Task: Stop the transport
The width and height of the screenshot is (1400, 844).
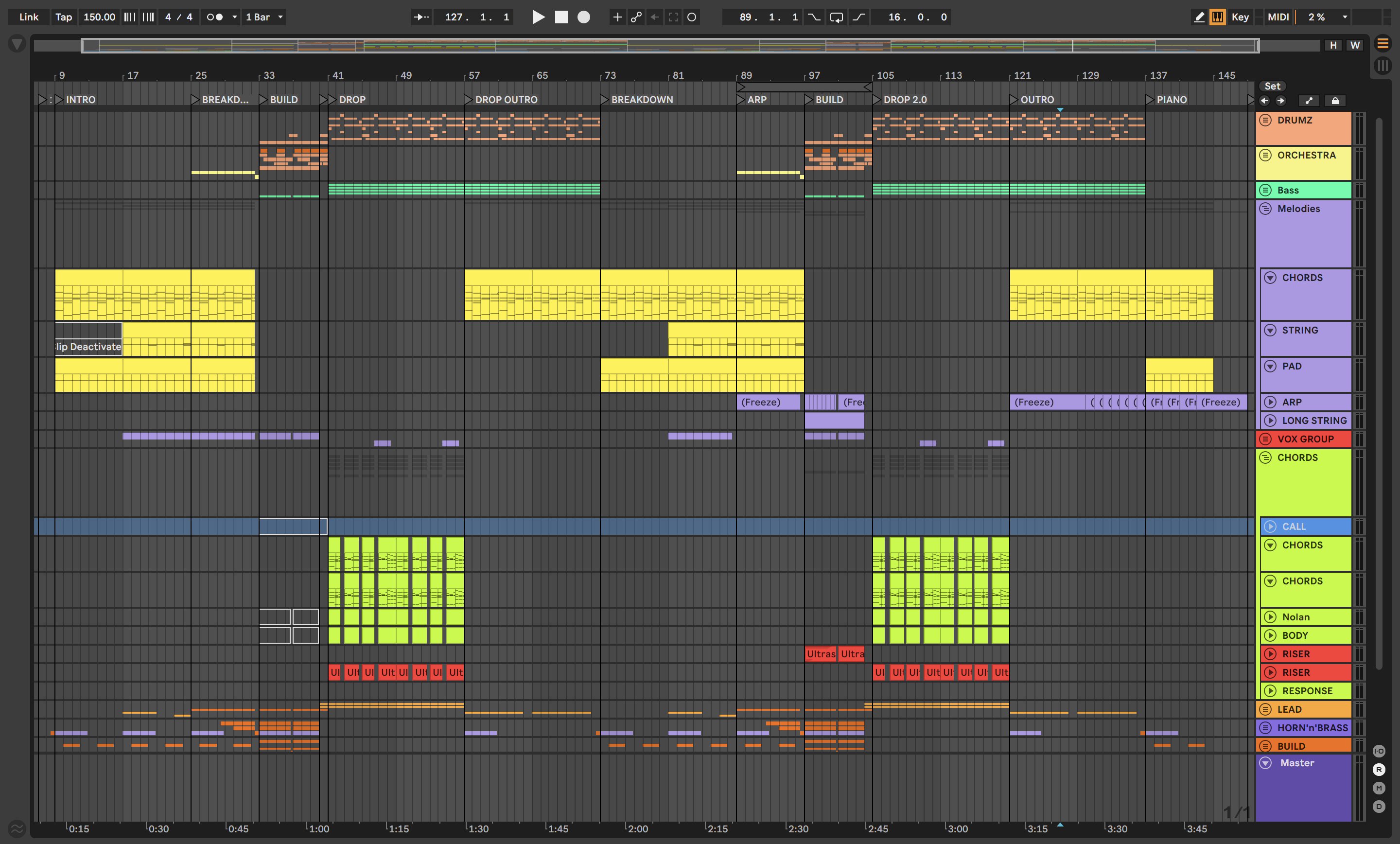Action: pos(561,17)
